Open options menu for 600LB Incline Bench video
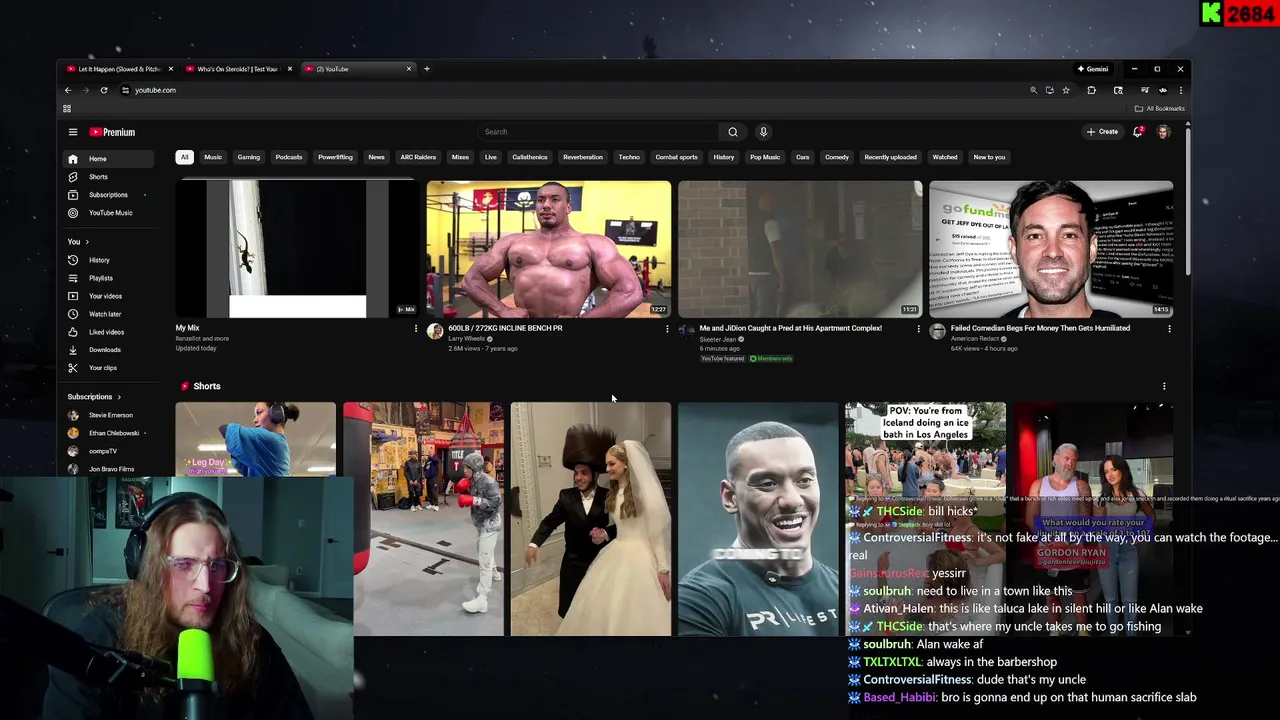The width and height of the screenshot is (1280, 720). [x=667, y=329]
